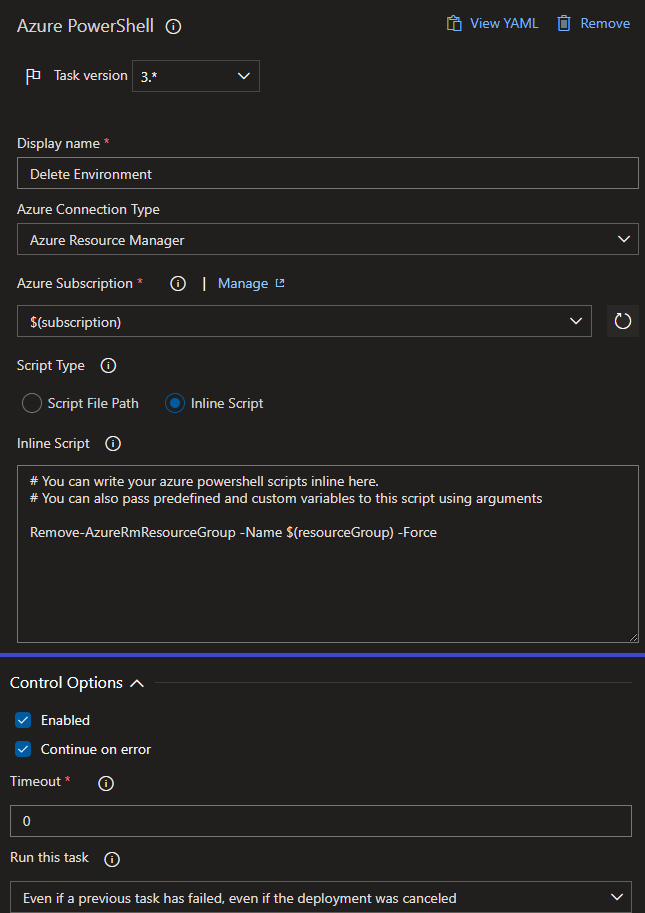Click the info icon beside Script Type
The height and width of the screenshot is (913, 645).
click(108, 366)
